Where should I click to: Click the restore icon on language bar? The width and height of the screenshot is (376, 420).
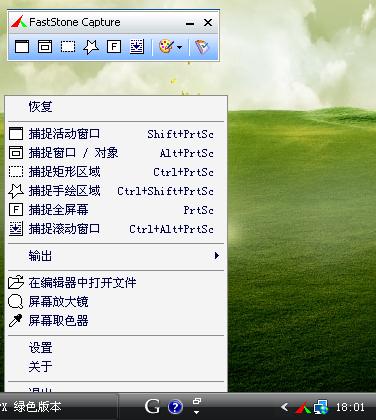pos(197,401)
